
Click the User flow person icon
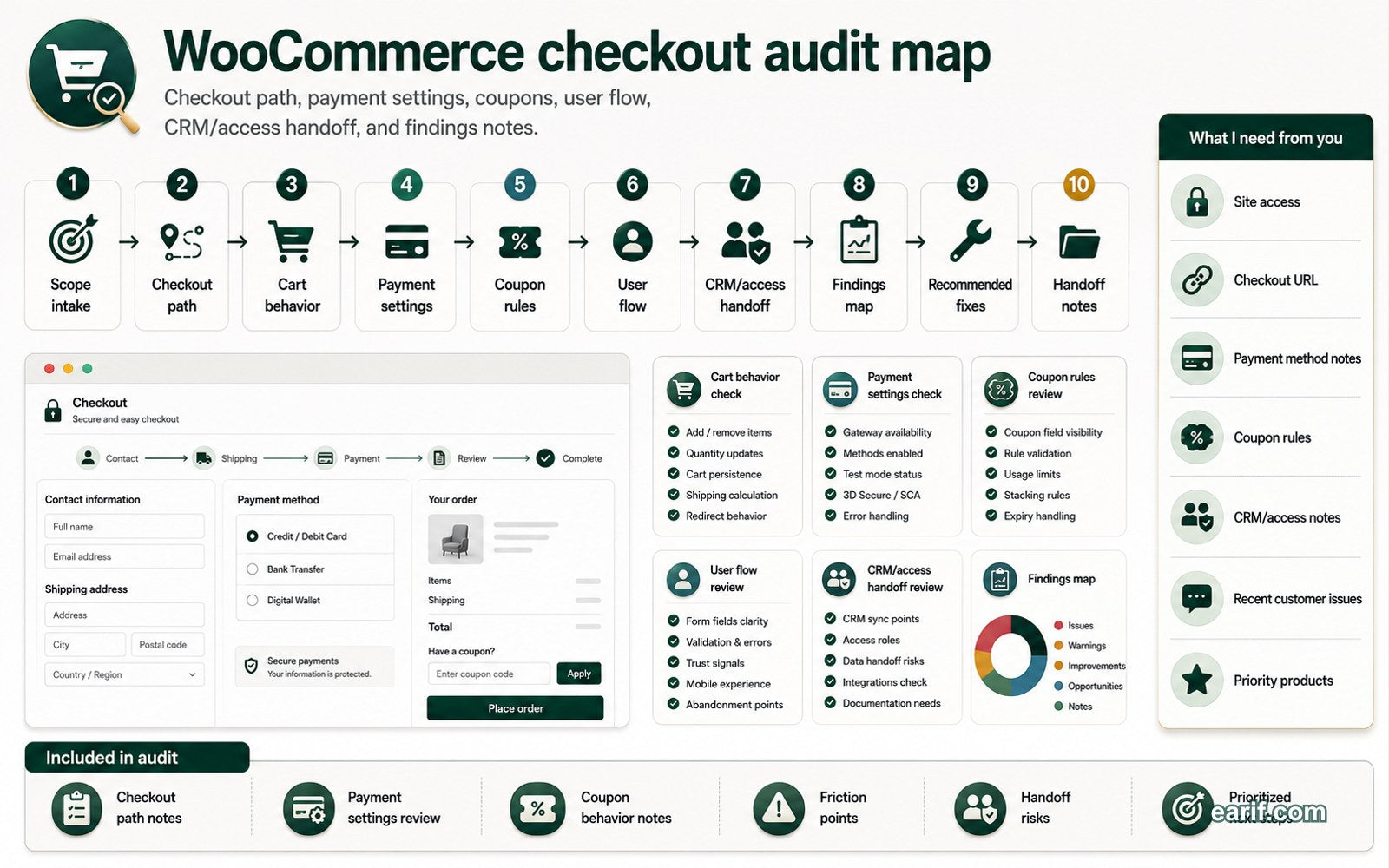pos(633,242)
